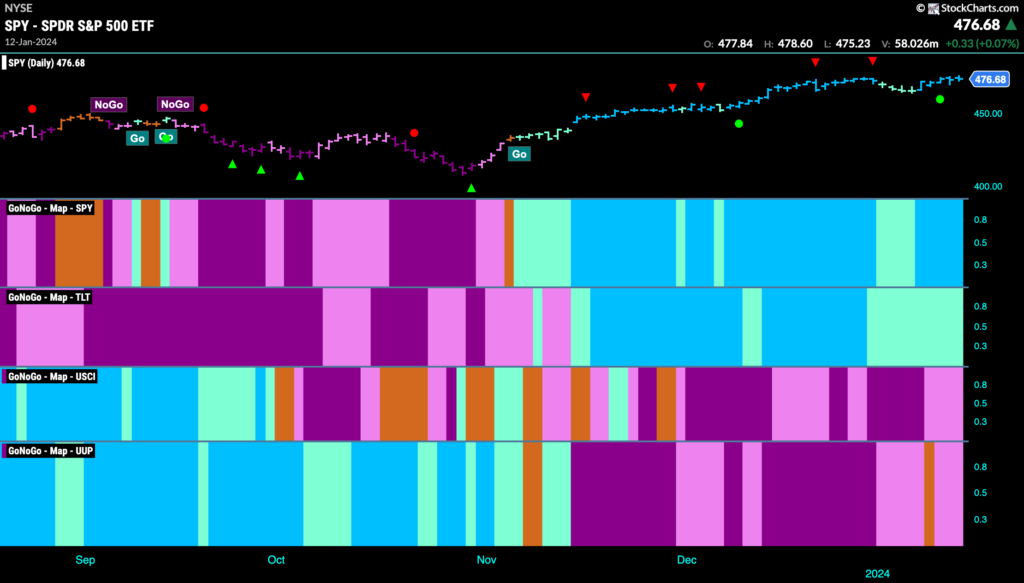Click the red dot near the late October bars
Screen dimensions: 1024x583
click(414, 133)
